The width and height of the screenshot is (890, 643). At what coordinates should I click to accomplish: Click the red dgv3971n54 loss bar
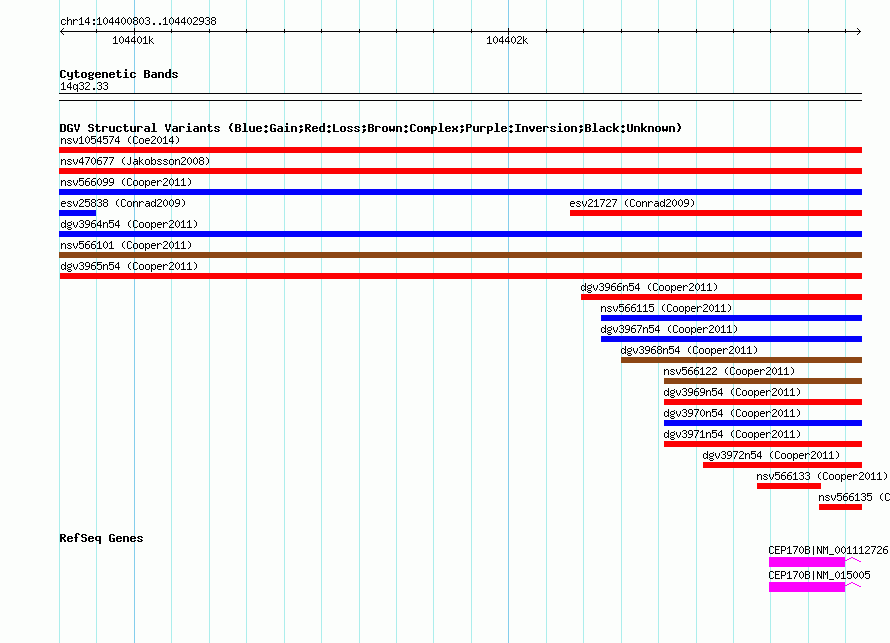pyautogui.click(x=763, y=444)
